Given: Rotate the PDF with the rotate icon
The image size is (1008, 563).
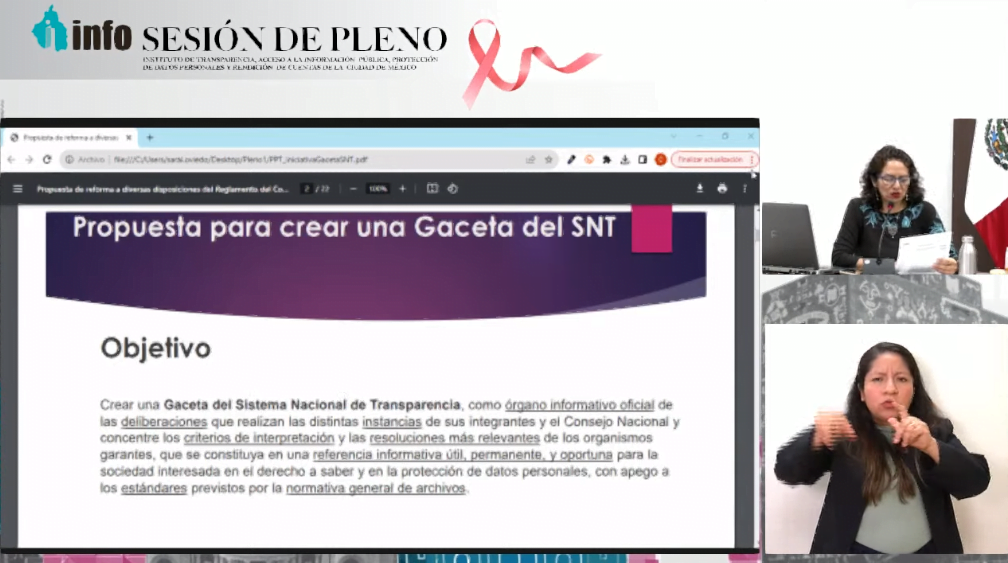Looking at the screenshot, I should click(452, 188).
